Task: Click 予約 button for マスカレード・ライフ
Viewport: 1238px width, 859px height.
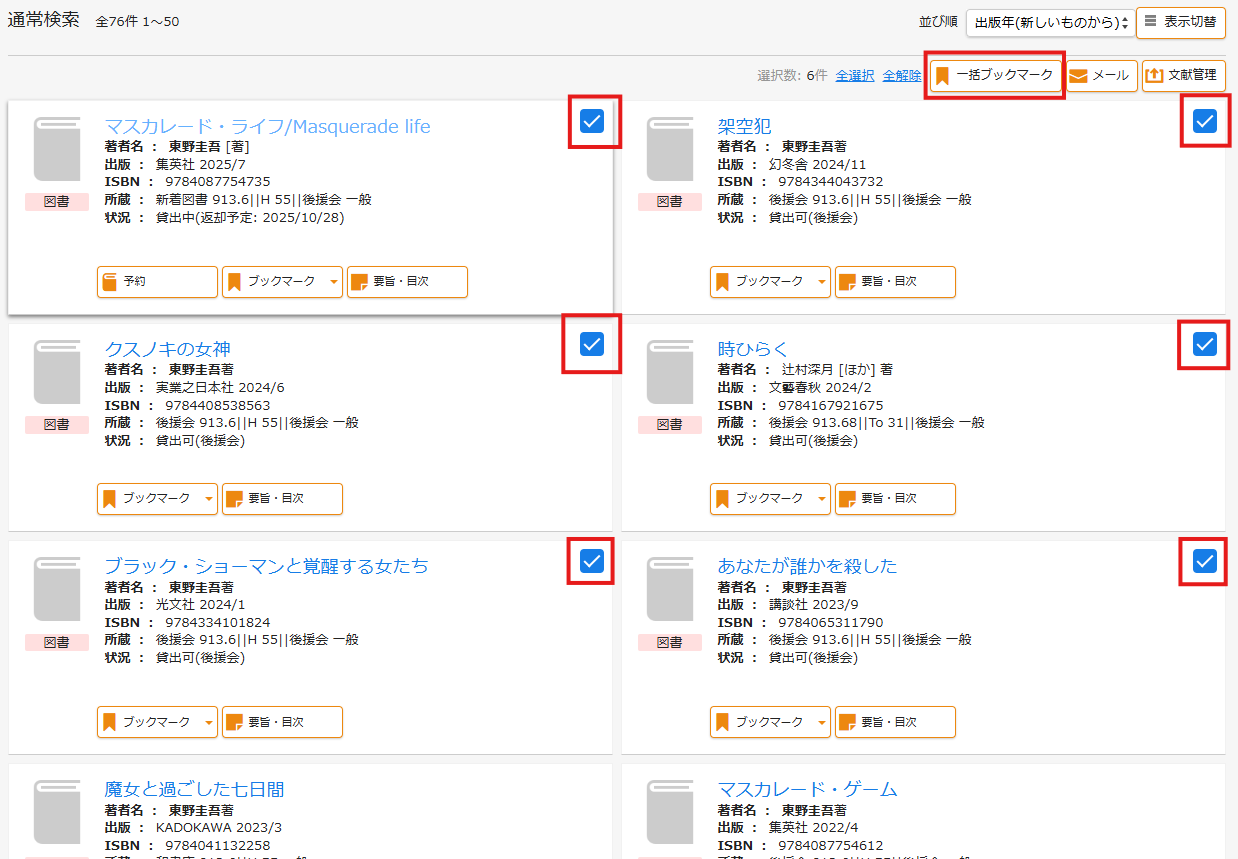Action: click(157, 282)
